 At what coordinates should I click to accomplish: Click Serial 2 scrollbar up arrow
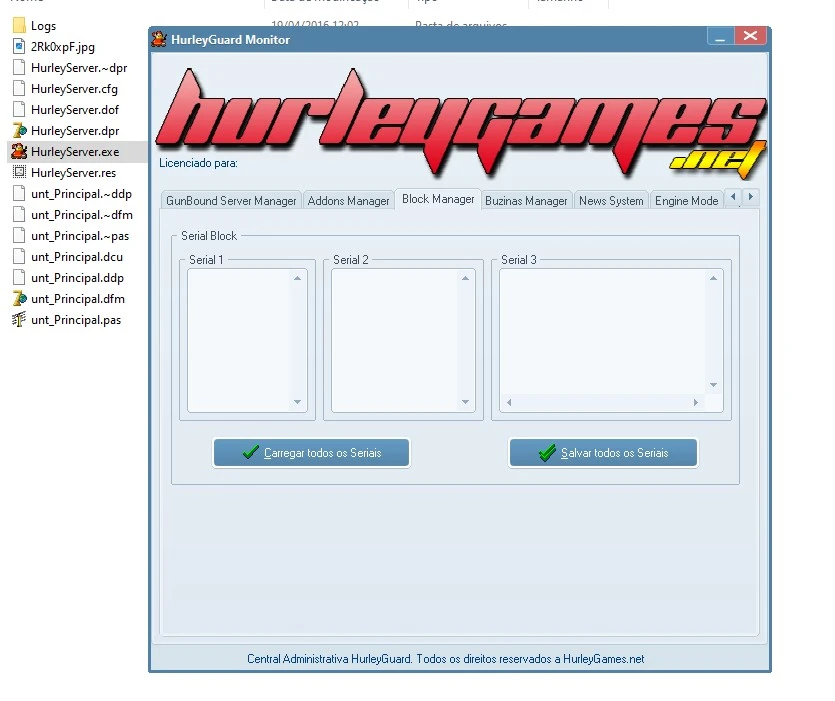(x=465, y=278)
